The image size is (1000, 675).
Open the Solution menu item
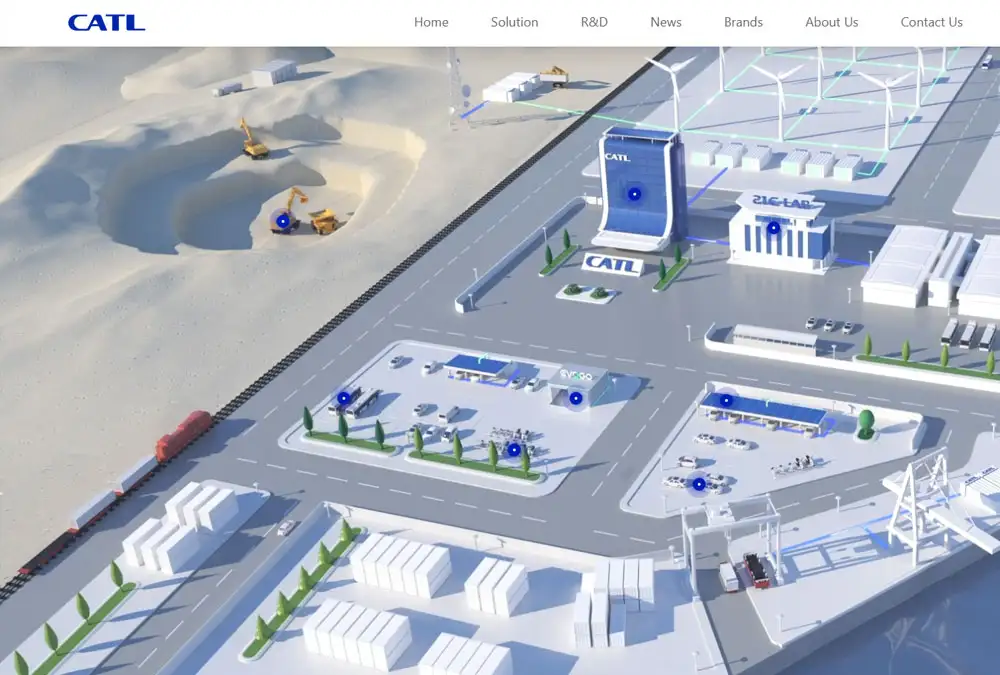[514, 22]
